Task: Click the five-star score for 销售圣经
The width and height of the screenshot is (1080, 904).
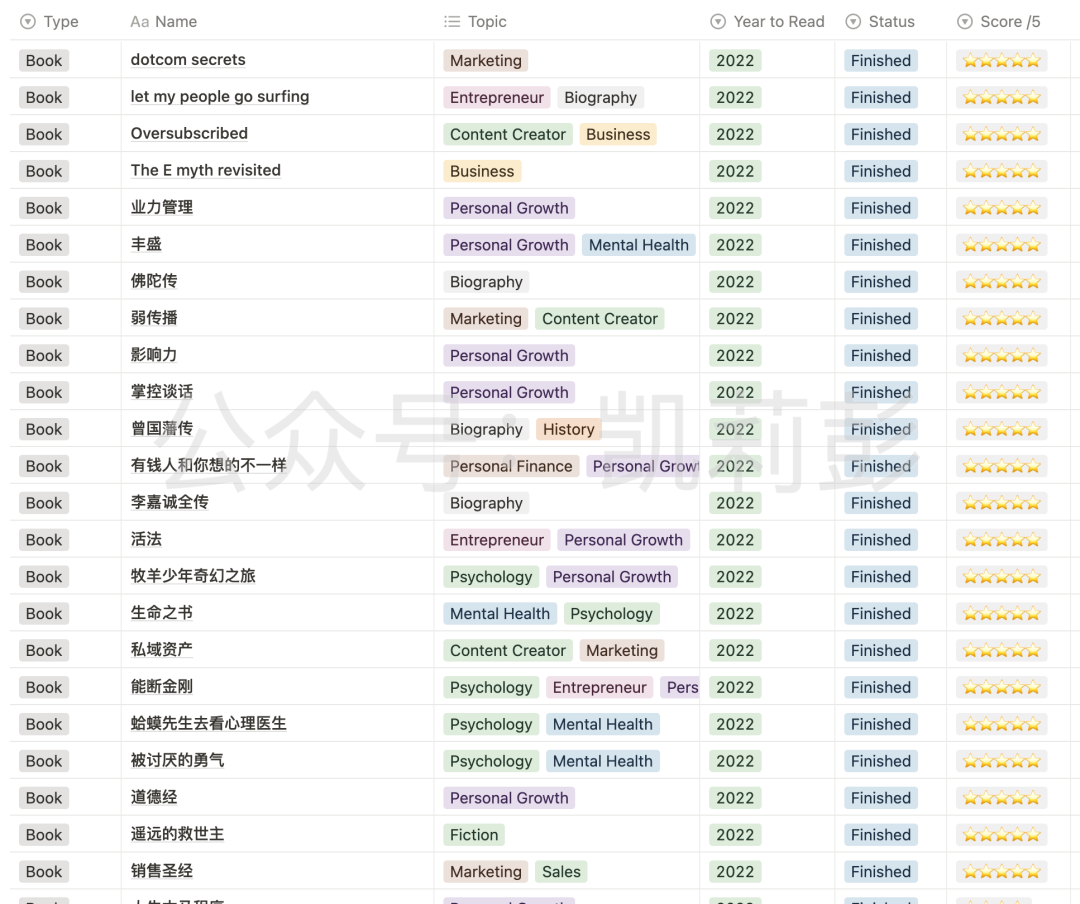Action: [1001, 872]
